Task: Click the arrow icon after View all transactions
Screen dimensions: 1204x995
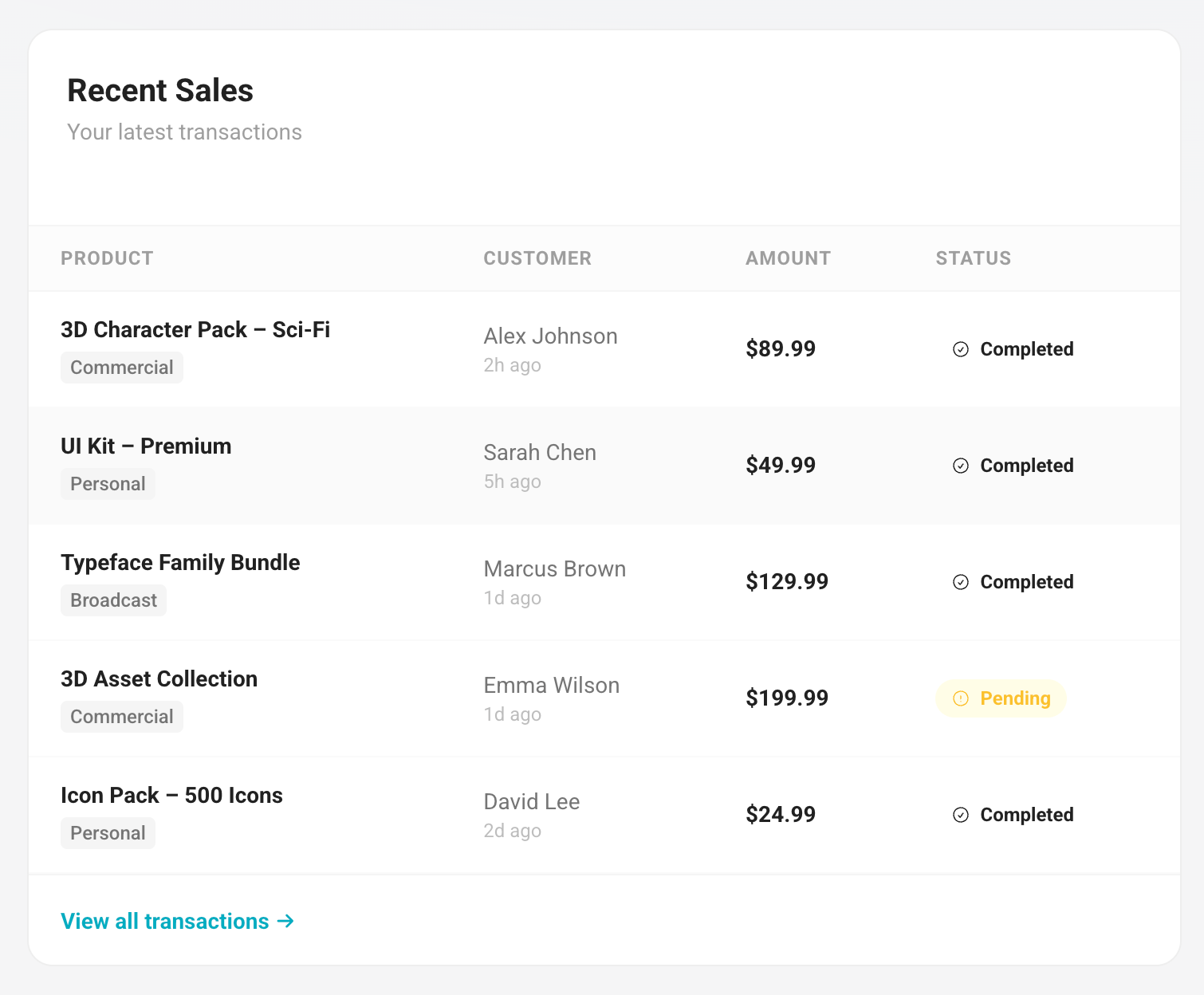Action: (x=285, y=922)
